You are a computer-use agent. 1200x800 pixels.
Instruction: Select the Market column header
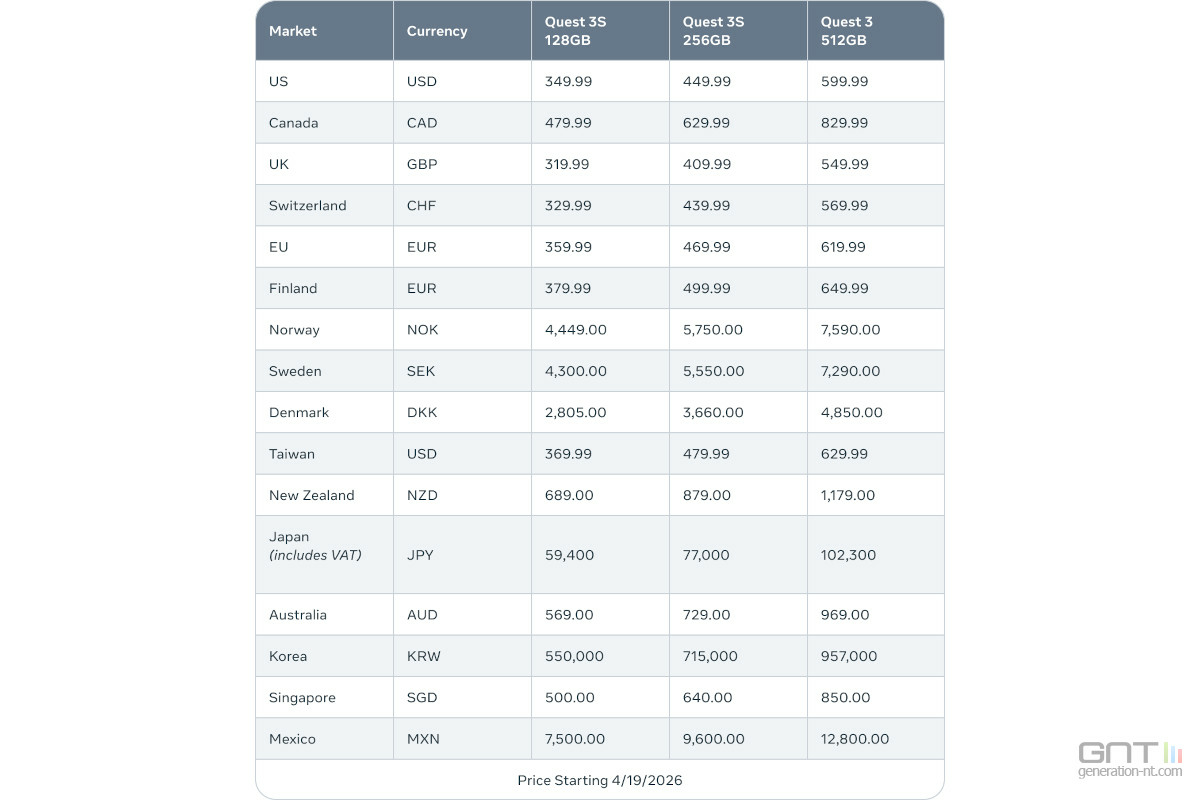[293, 31]
